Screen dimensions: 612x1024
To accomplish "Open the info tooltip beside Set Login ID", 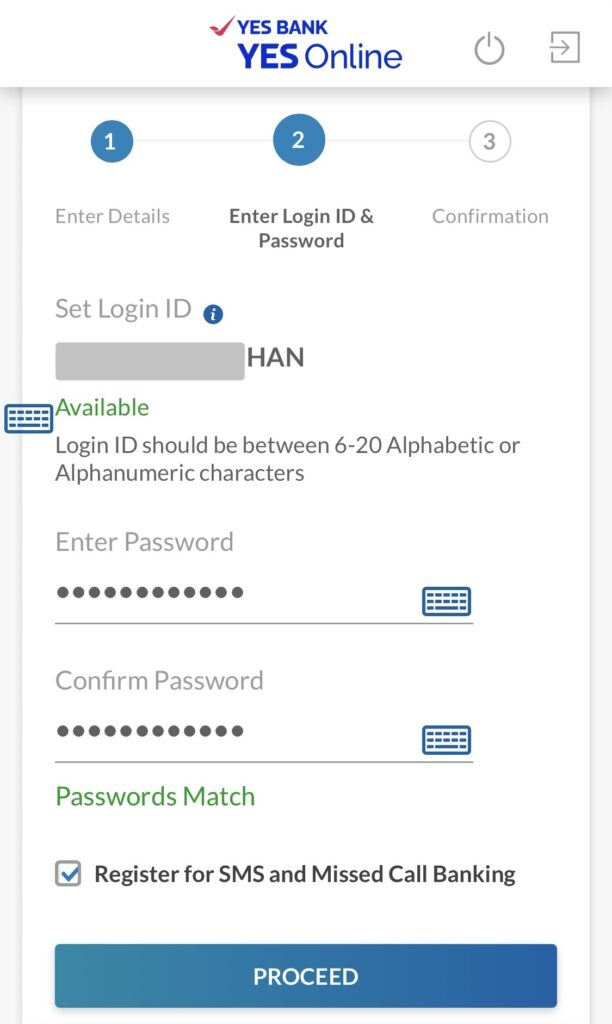I will pos(214,314).
